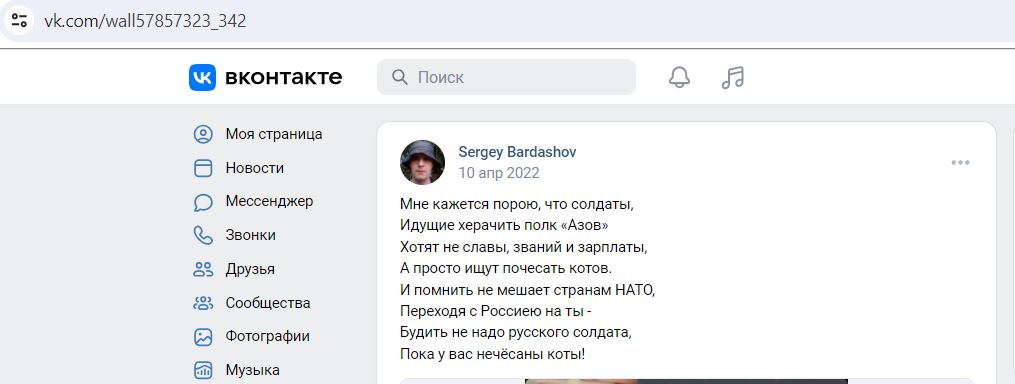Click the vk.com URL in address bar
1015x384 pixels.
145,21
